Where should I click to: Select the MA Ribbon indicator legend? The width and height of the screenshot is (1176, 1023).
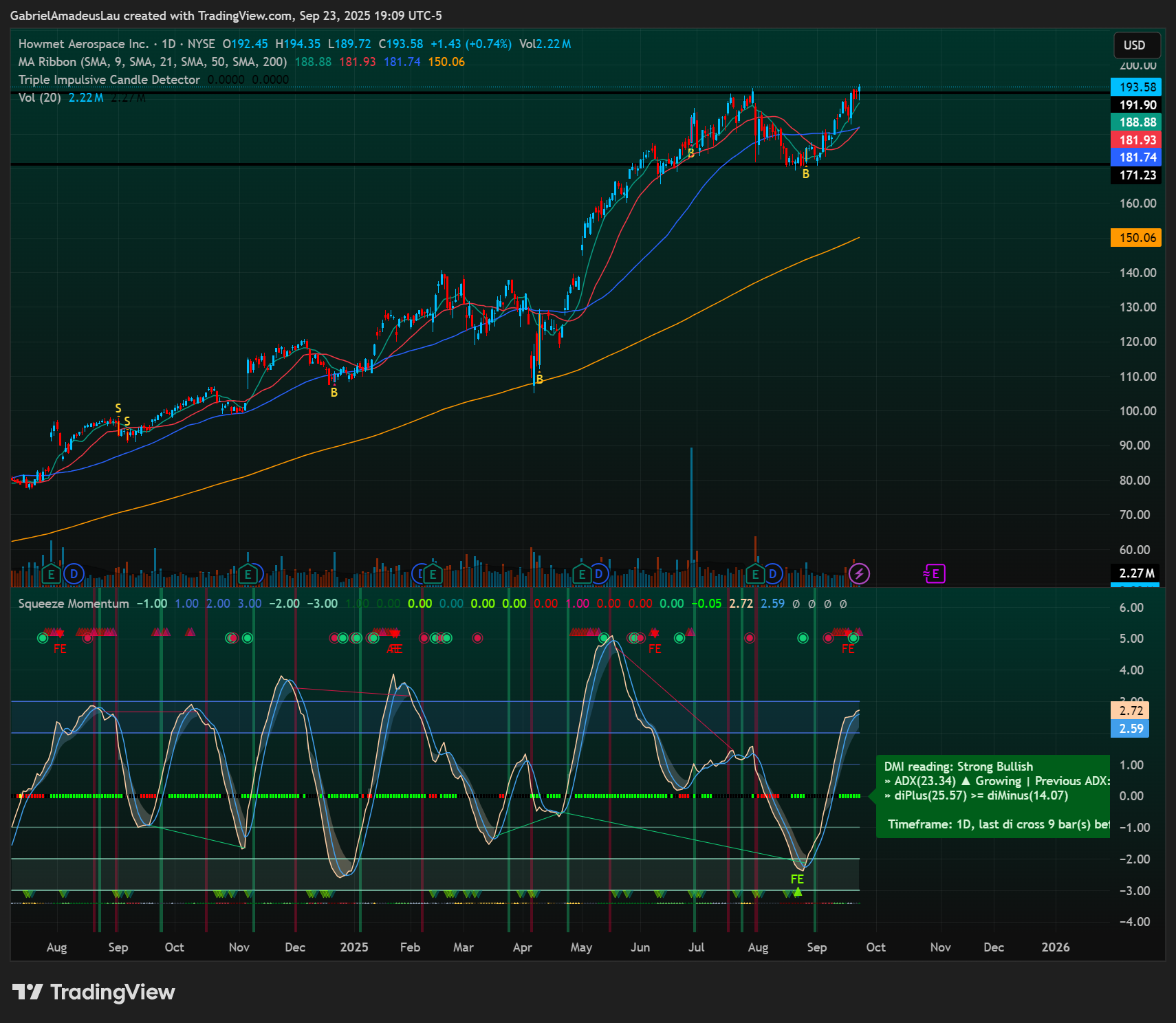pyautogui.click(x=153, y=62)
